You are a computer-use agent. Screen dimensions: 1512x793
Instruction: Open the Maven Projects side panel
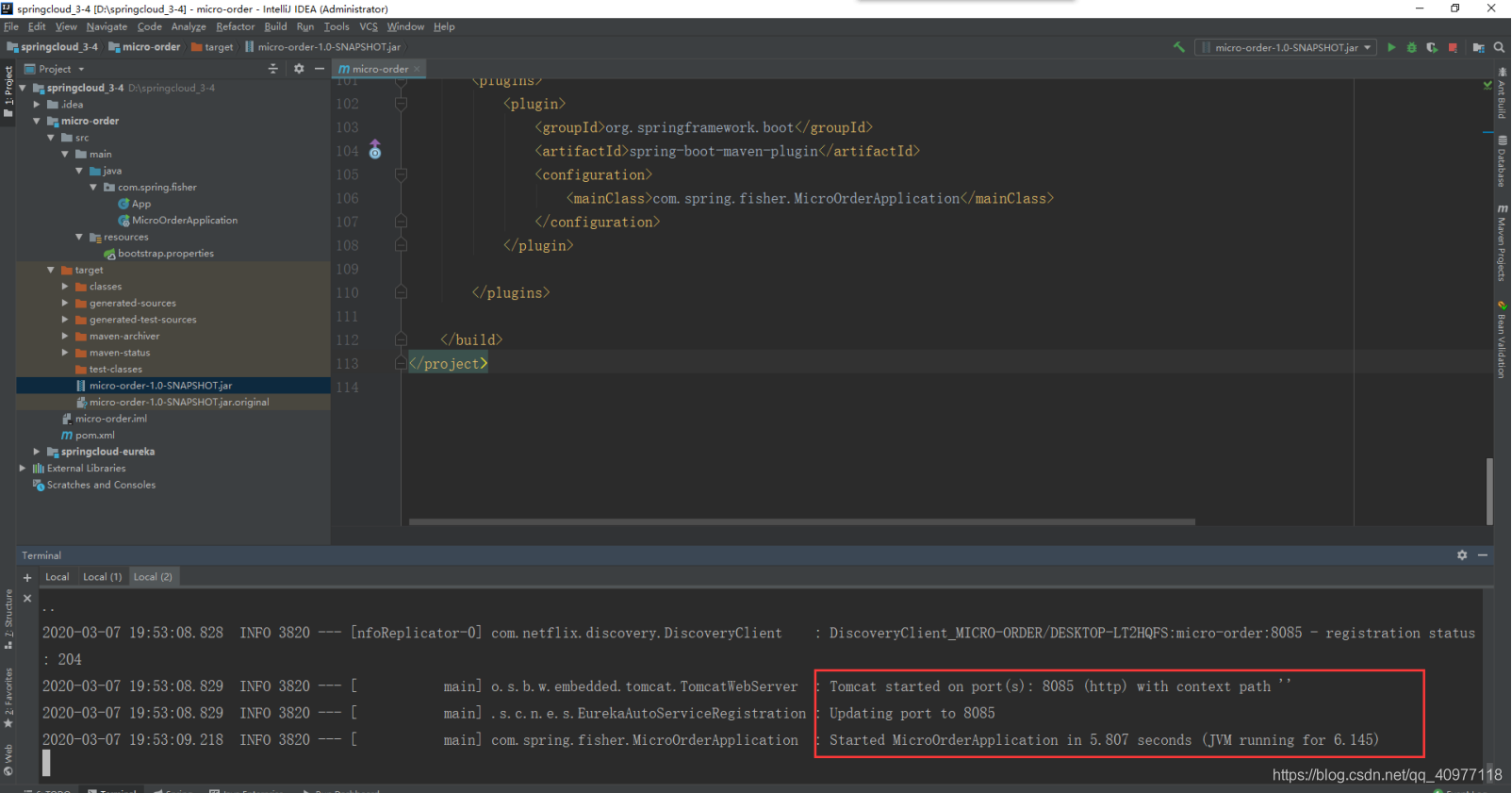1502,242
